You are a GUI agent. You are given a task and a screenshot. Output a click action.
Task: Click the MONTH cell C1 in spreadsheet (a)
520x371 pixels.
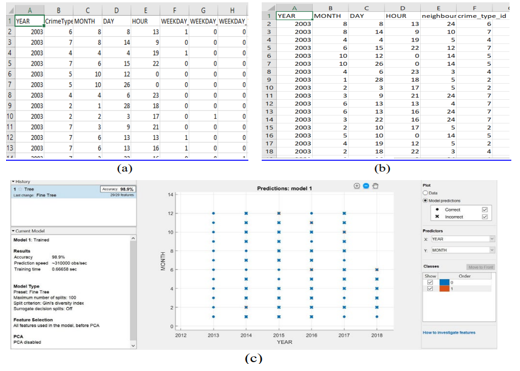click(88, 21)
